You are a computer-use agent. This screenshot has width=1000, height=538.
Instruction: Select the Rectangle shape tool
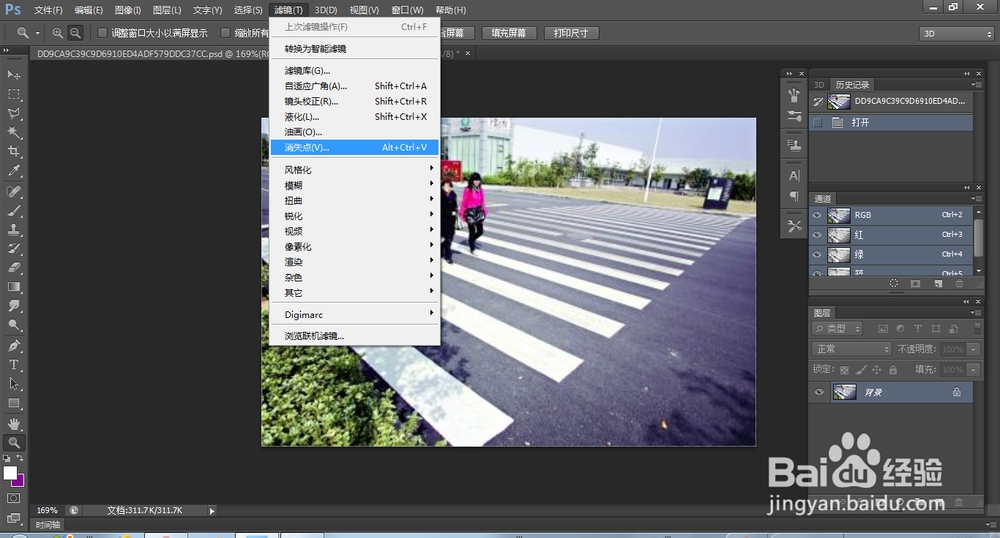(13, 404)
